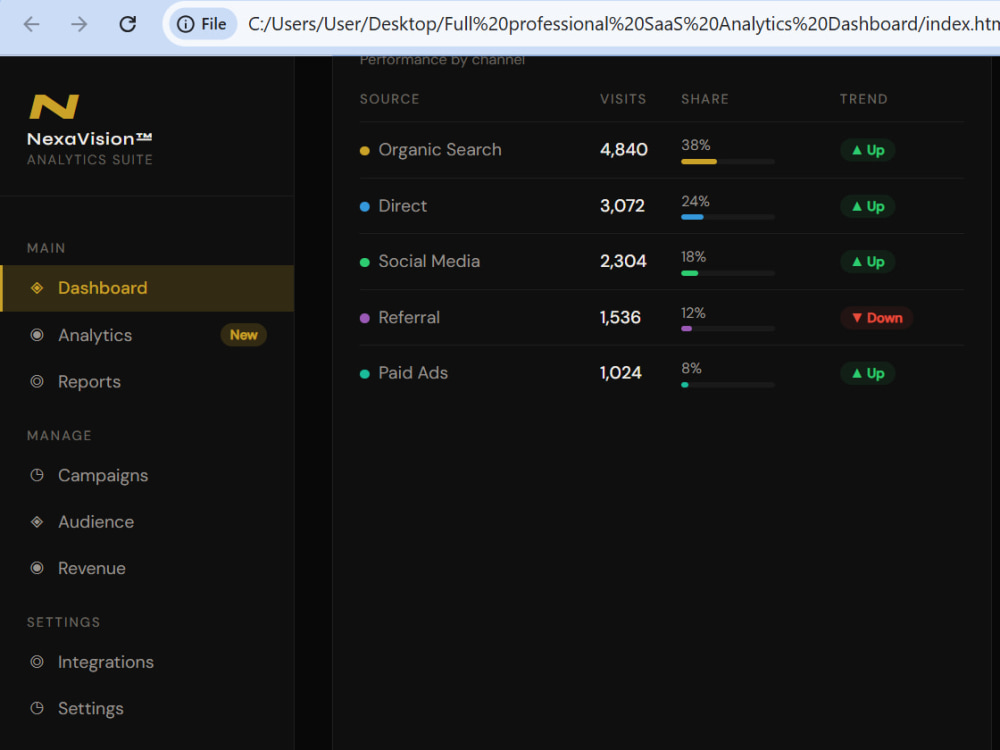Click the VISITS column header
Image resolution: width=1000 pixels, height=750 pixels.
click(623, 99)
